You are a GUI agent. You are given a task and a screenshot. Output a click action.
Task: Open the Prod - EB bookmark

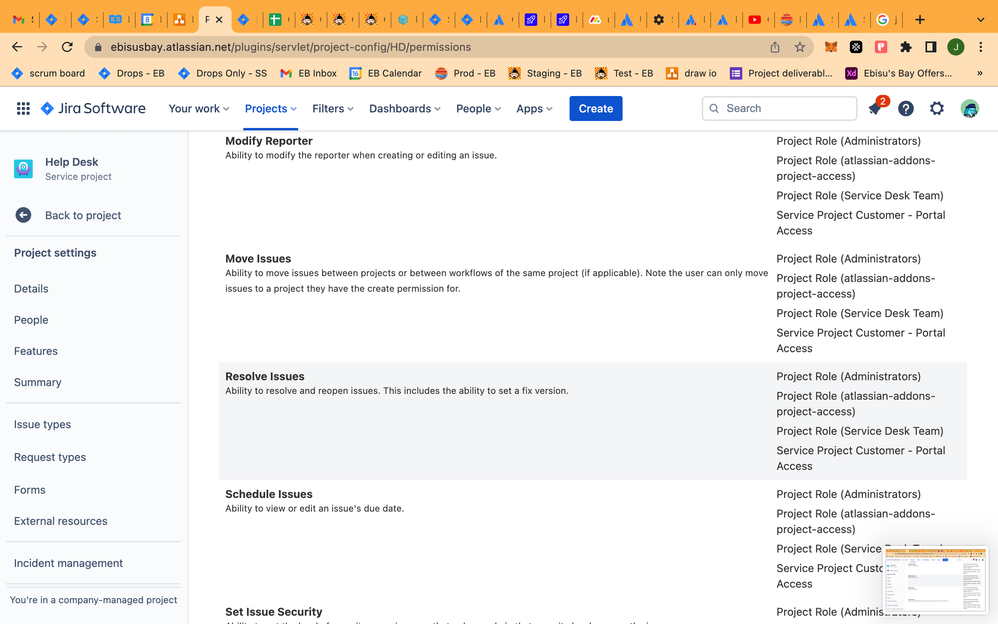(x=465, y=73)
